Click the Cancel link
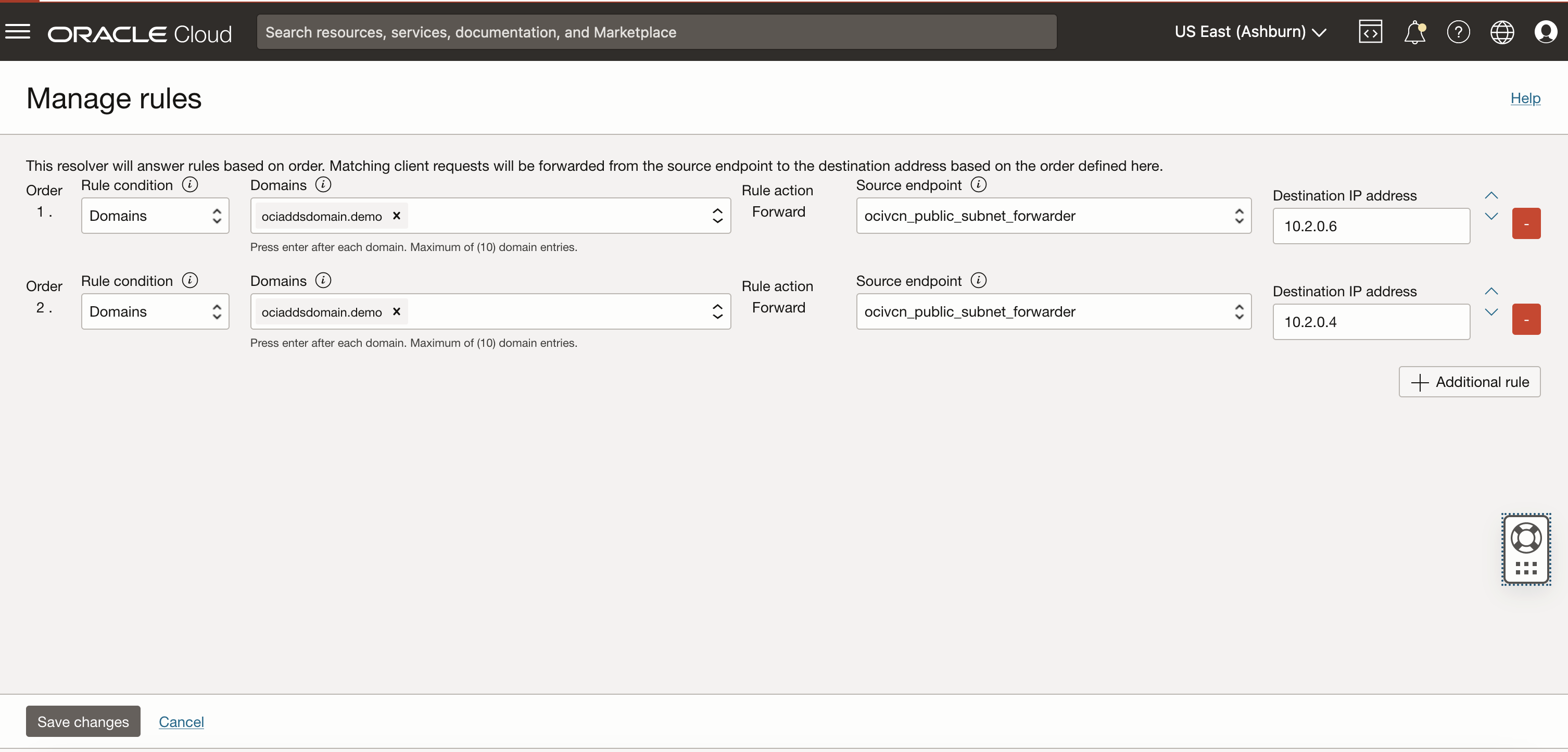This screenshot has width=1568, height=752. coord(181,721)
